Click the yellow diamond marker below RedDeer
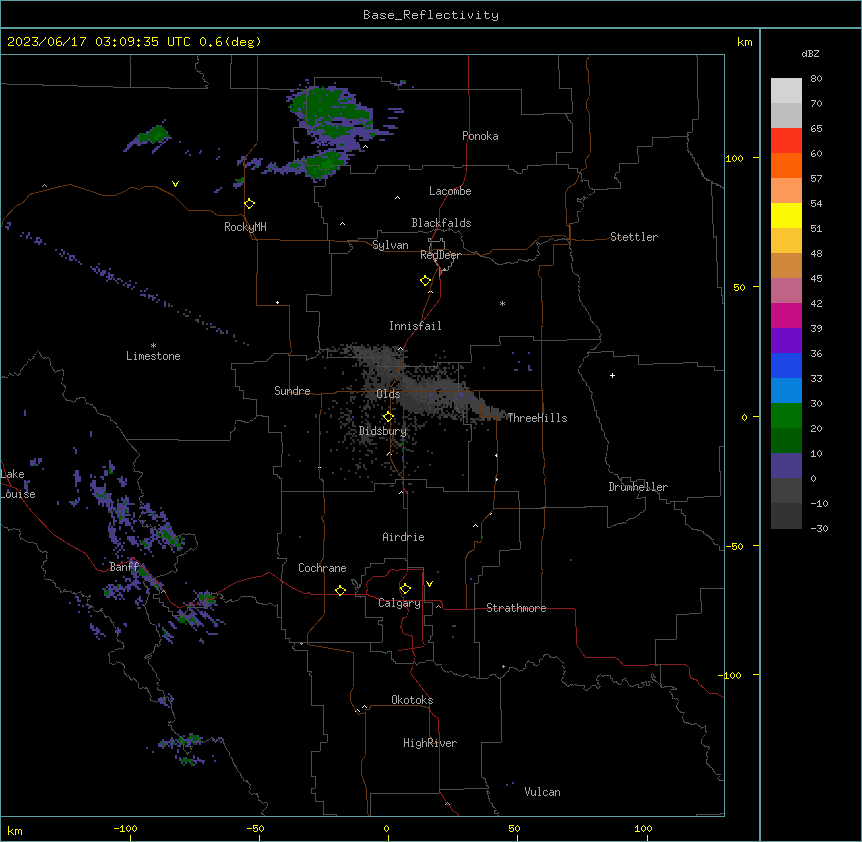This screenshot has height=842, width=862. coord(426,281)
